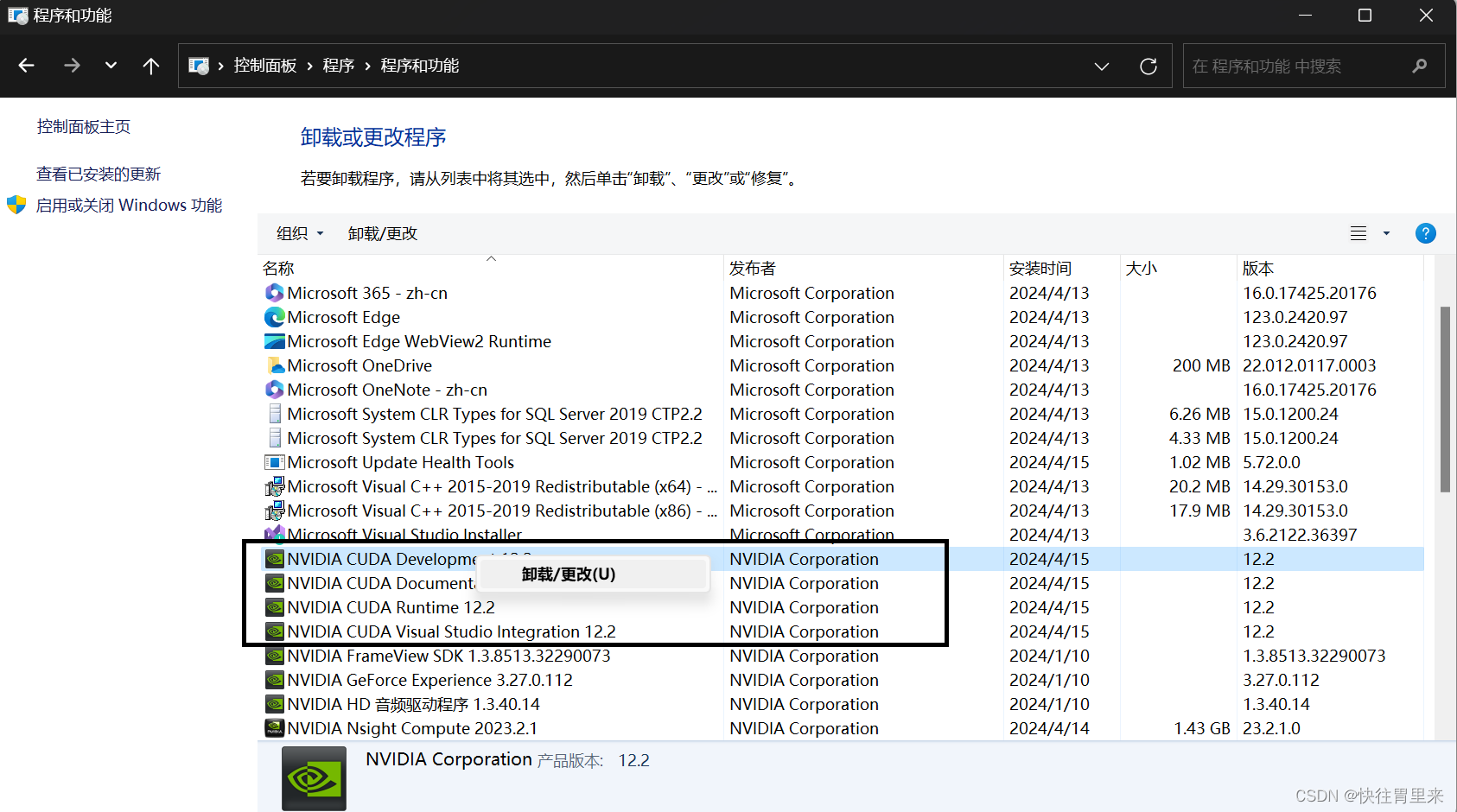
Task: Select Microsoft Edge WebView2 Runtime entry name
Action: click(419, 341)
